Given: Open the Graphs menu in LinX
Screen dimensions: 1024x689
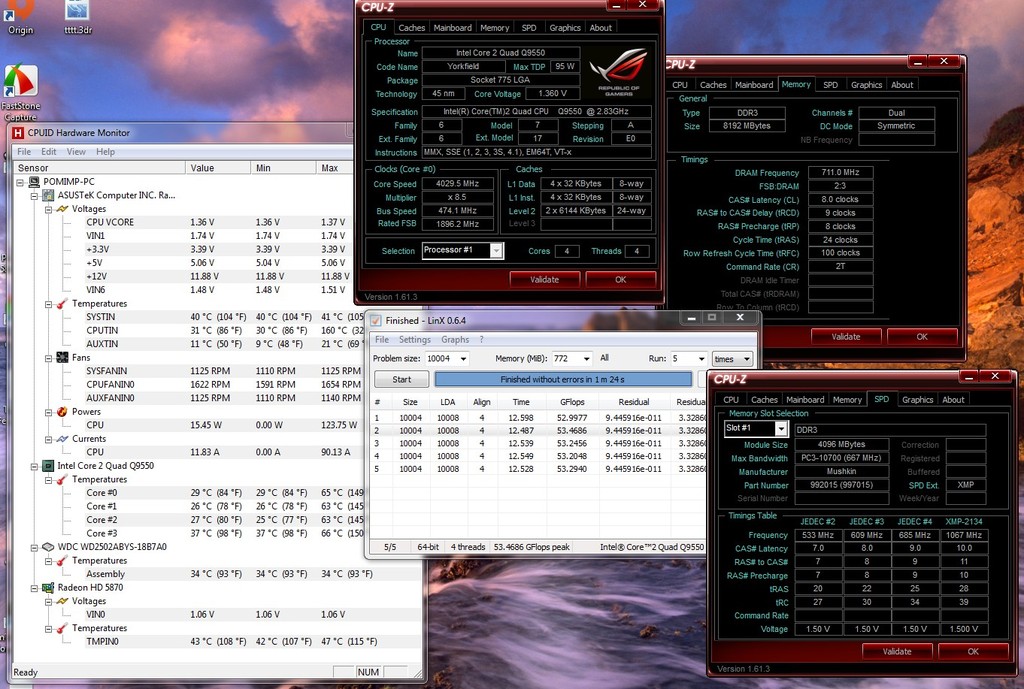Looking at the screenshot, I should coord(455,339).
